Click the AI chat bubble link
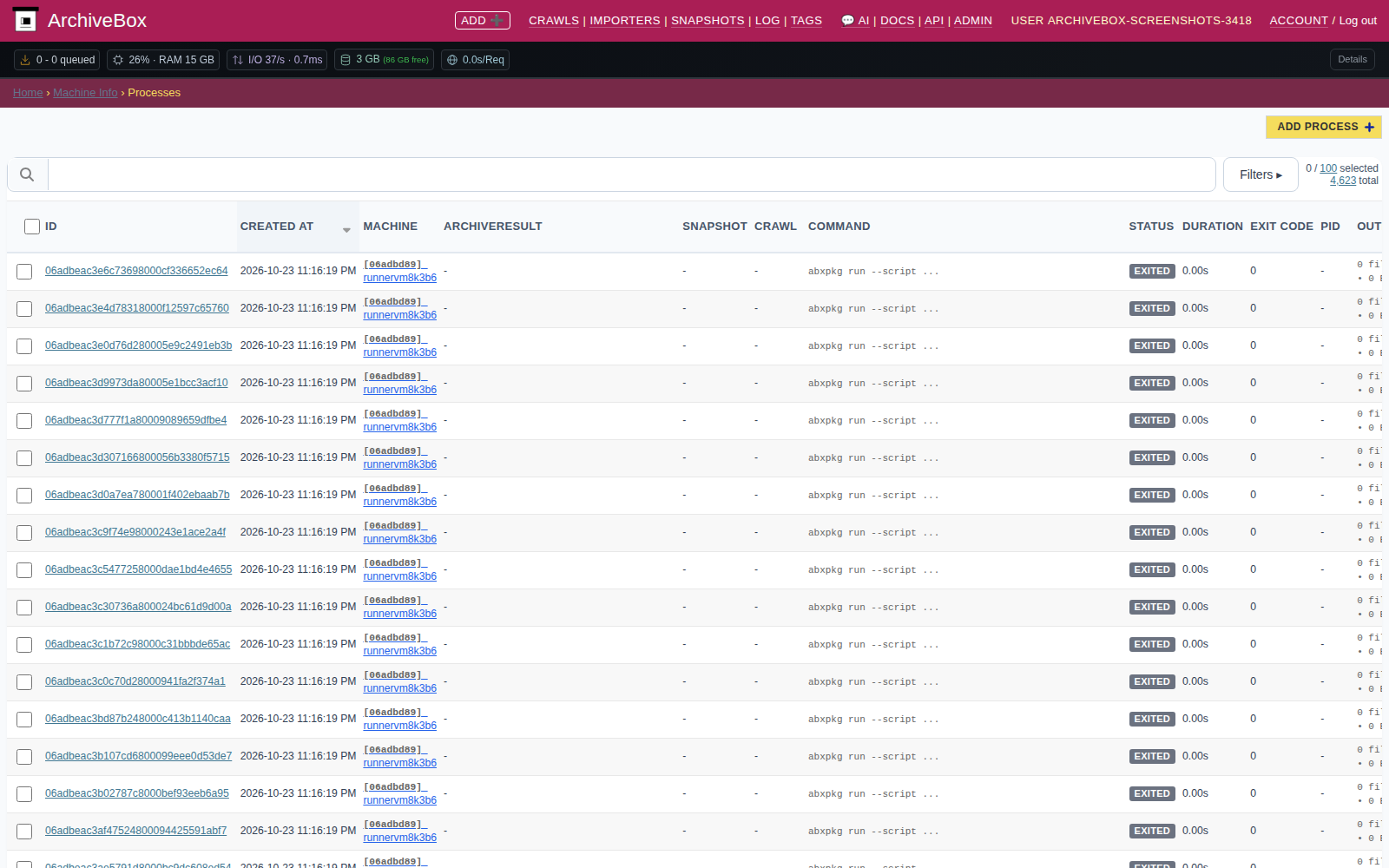 coord(855,21)
